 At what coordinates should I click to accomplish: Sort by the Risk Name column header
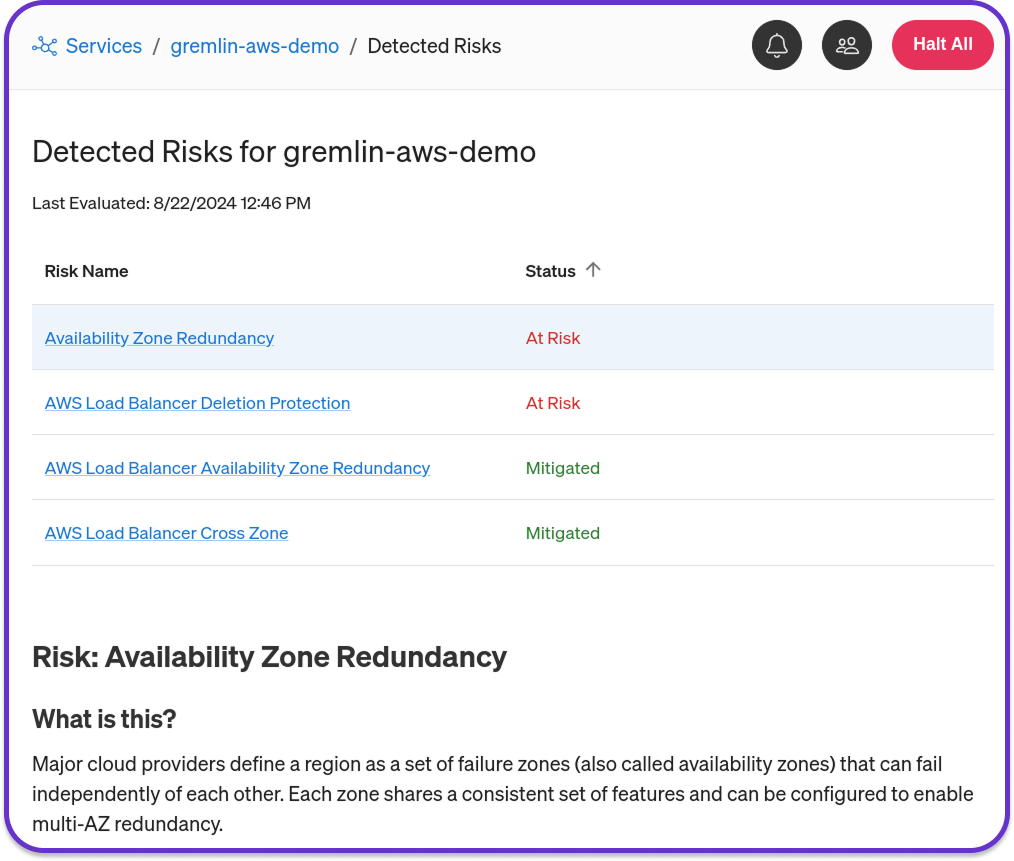coord(86,271)
